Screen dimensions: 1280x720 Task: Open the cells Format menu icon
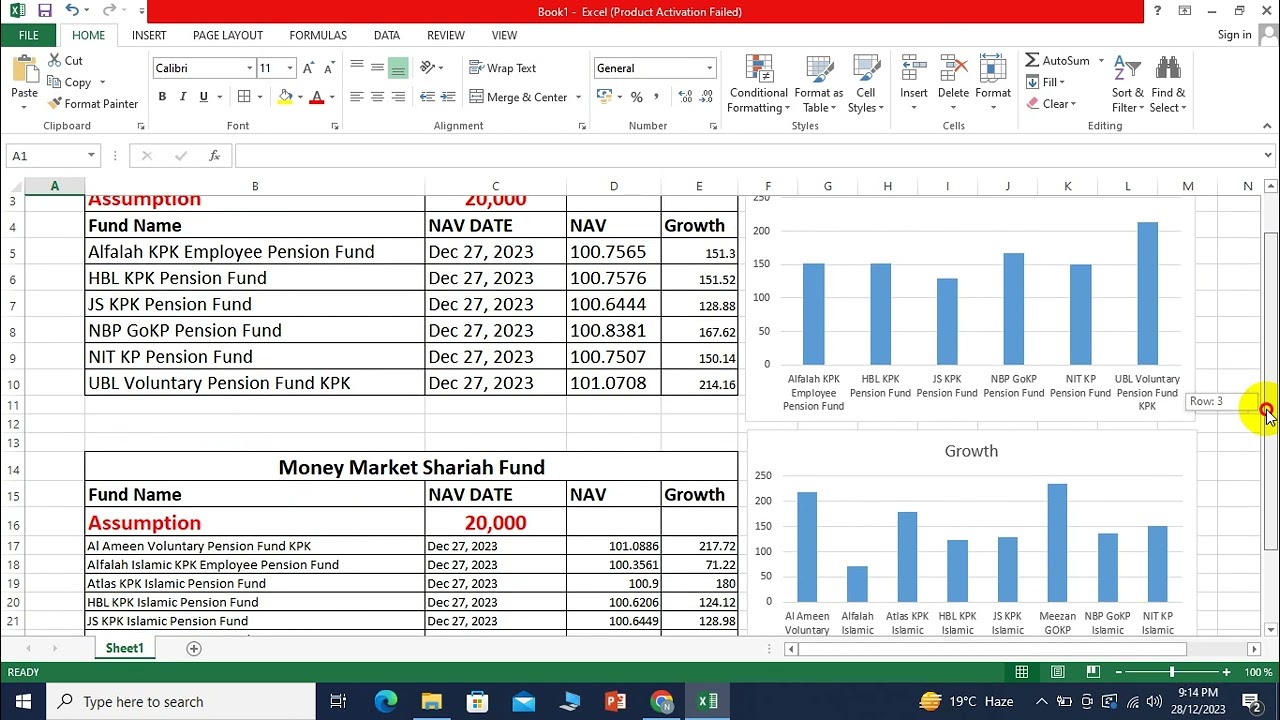pos(993,70)
